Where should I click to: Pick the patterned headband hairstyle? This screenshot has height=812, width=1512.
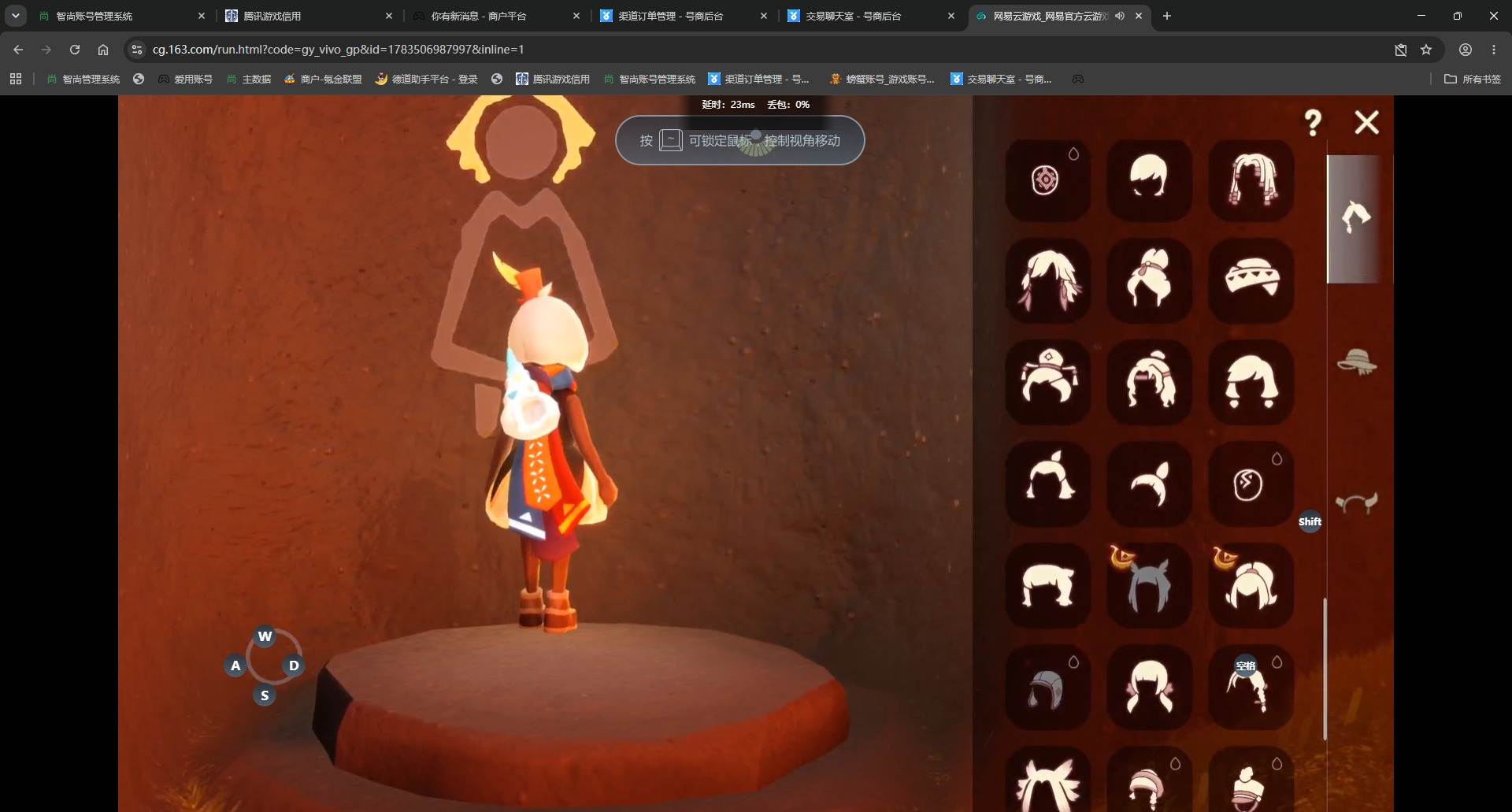click(x=1251, y=280)
